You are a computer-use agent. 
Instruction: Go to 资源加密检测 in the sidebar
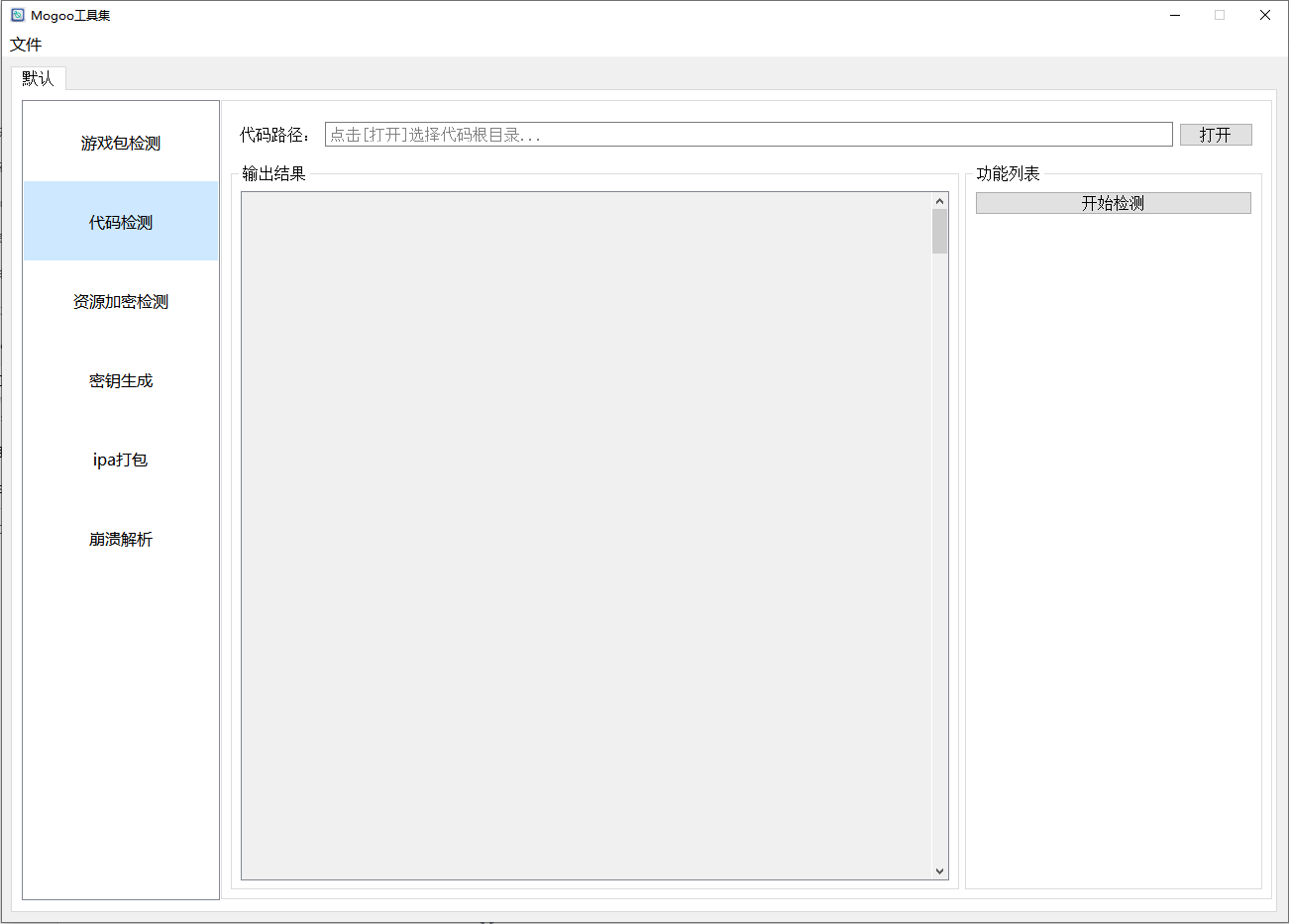tap(121, 301)
